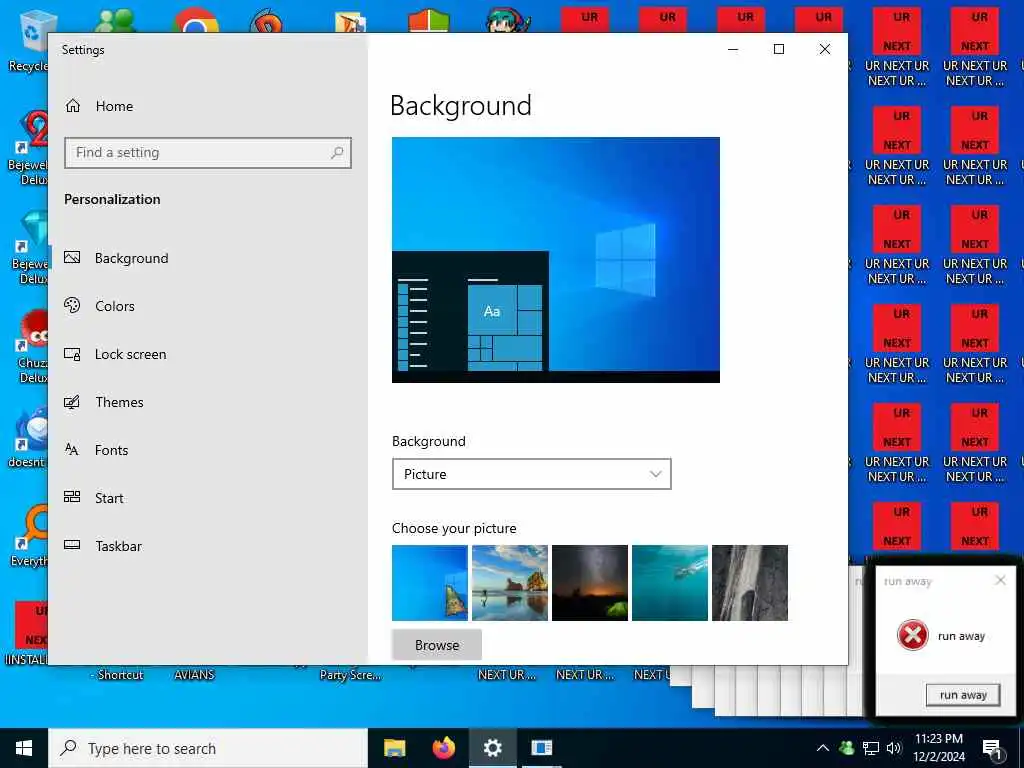Click the magnifier icon in Find a setting
The width and height of the screenshot is (1024, 768).
point(337,153)
